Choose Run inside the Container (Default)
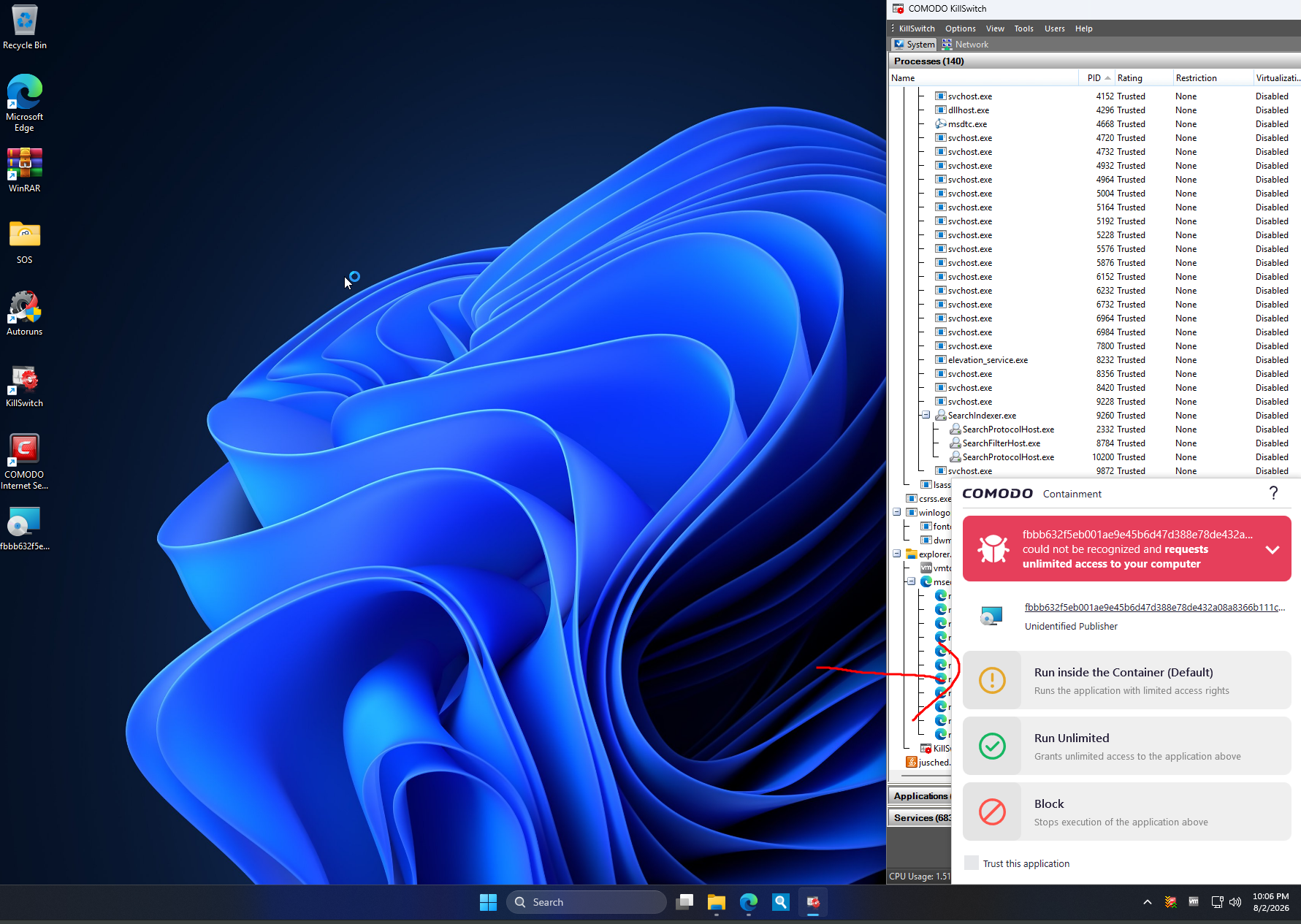Viewport: 1301px width, 924px height. pos(1127,680)
